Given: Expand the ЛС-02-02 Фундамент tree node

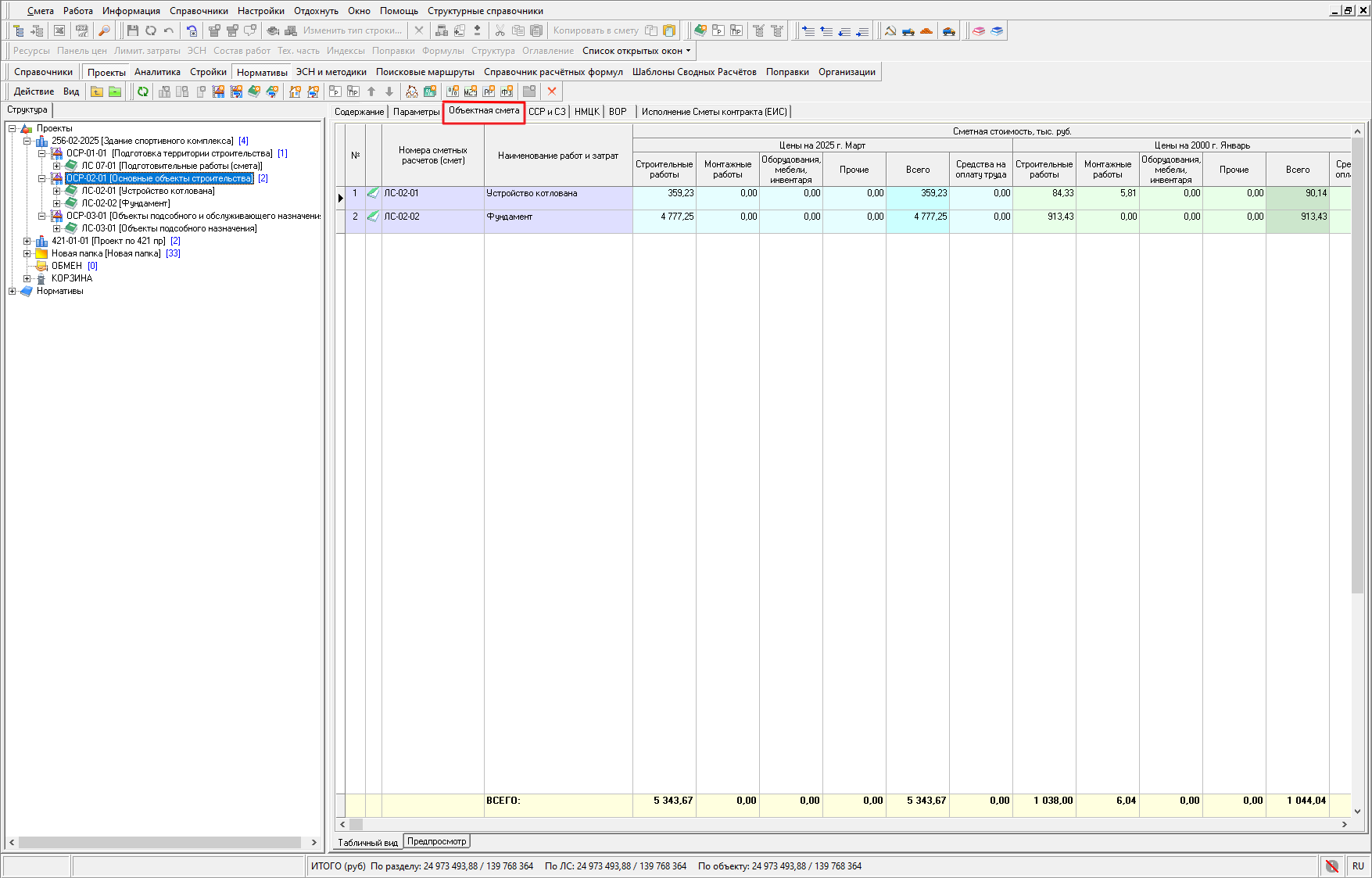Looking at the screenshot, I should (x=56, y=203).
